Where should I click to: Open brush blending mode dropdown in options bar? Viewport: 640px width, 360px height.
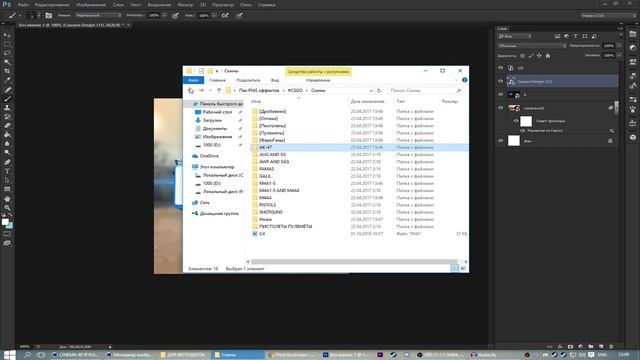(x=98, y=16)
